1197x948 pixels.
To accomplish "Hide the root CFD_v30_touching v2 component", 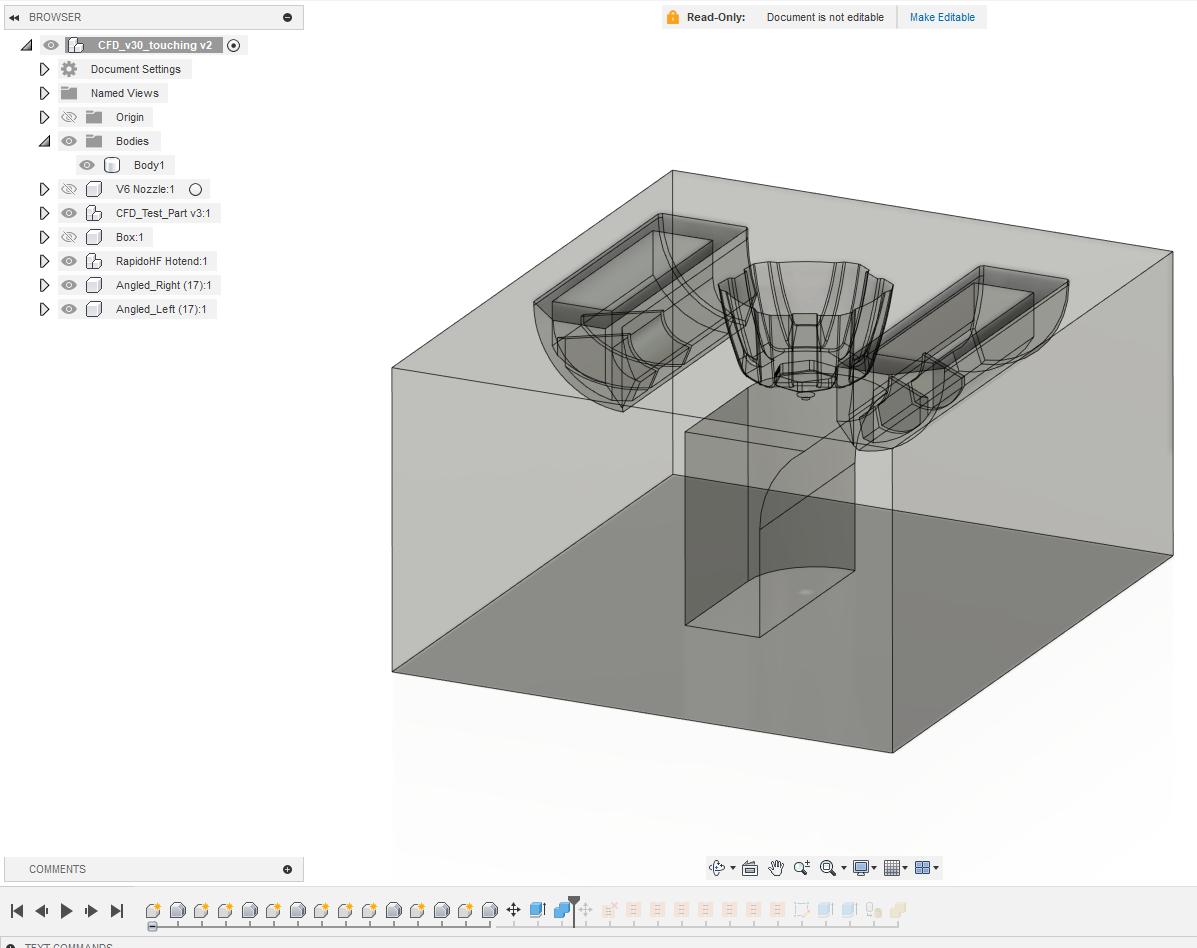I will [x=50, y=46].
